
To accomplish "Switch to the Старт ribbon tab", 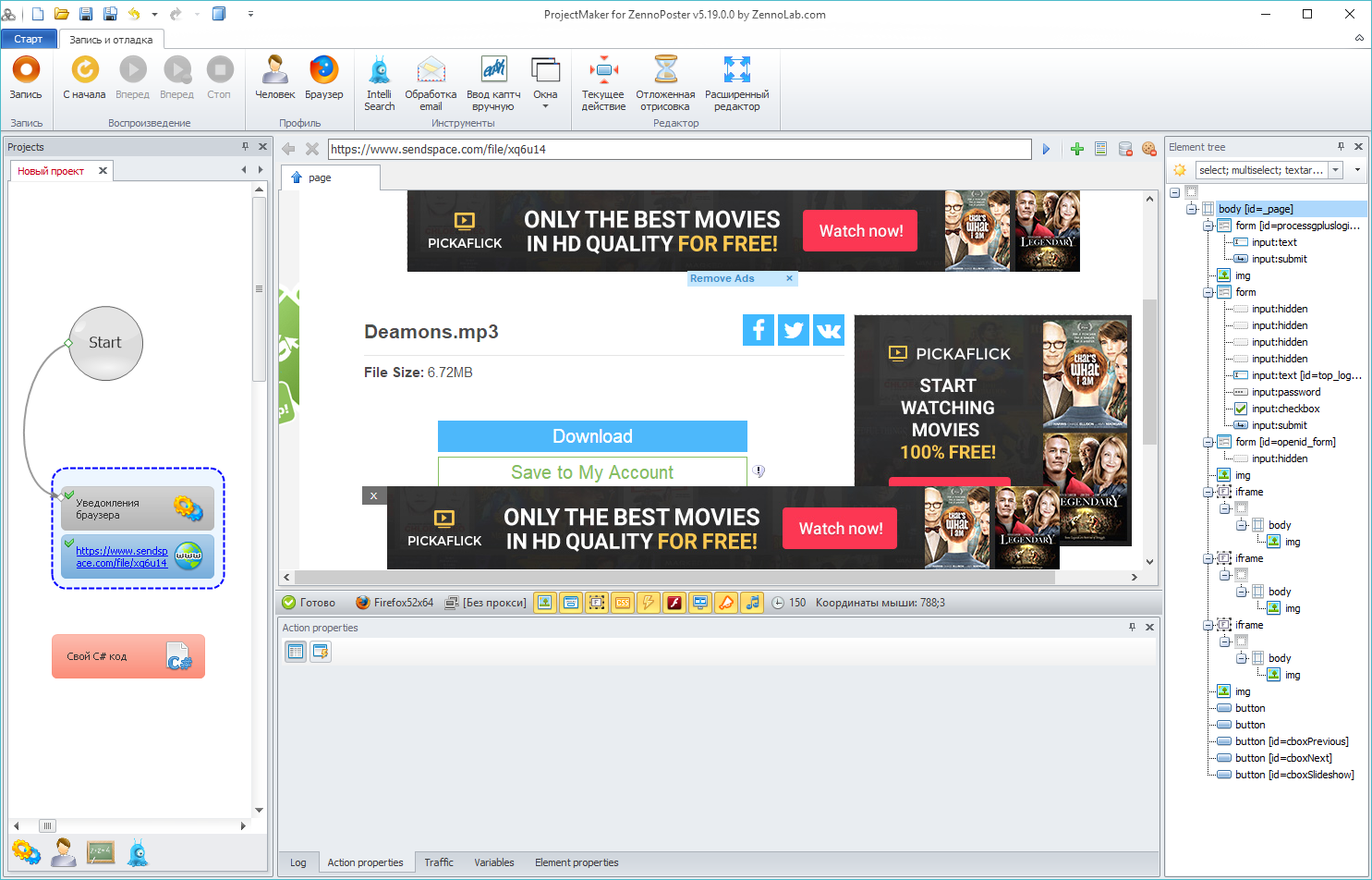I will pos(29,39).
